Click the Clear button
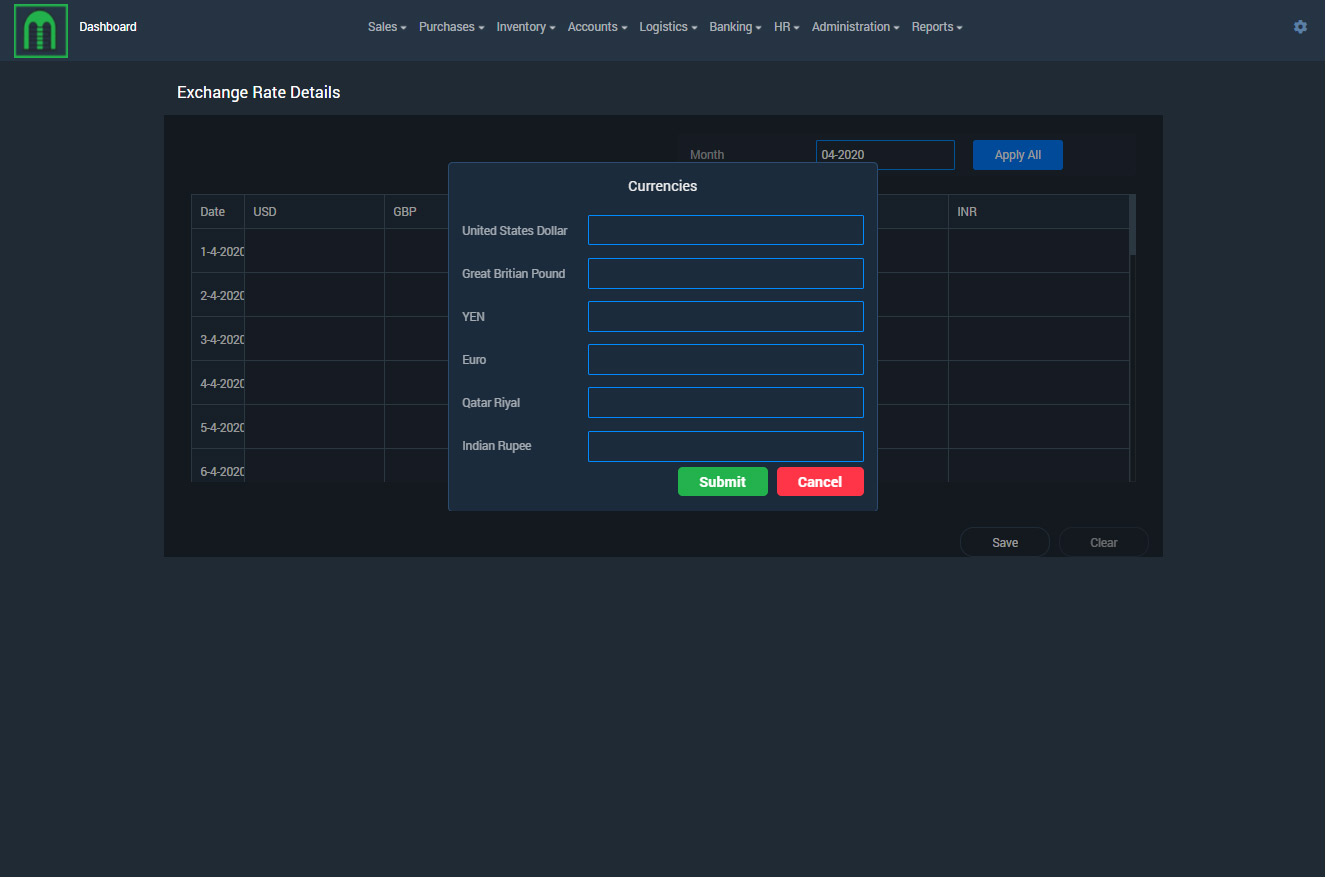The height and width of the screenshot is (879, 1326). coord(1104,542)
